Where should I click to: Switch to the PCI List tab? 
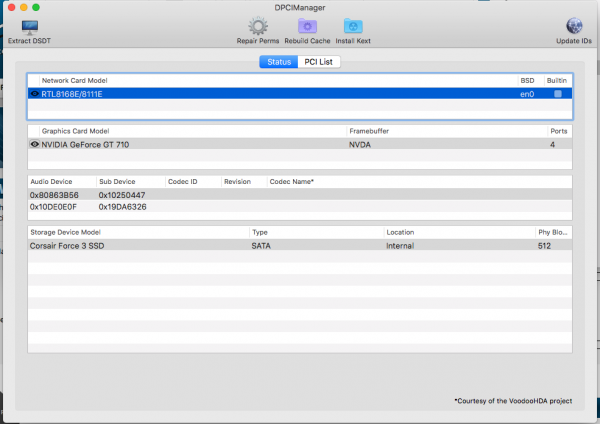(x=321, y=62)
